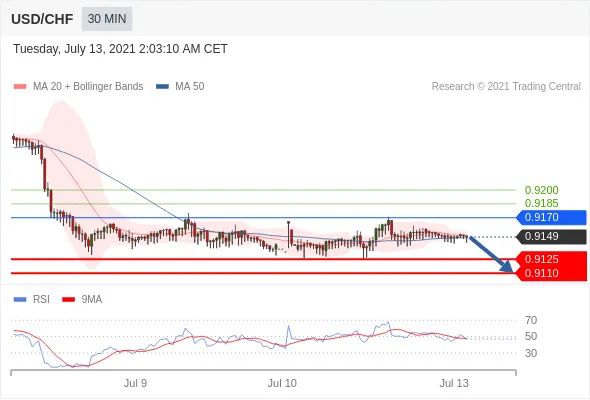
Task: Toggle the 9MA red legend swatch
Action: click(68, 300)
